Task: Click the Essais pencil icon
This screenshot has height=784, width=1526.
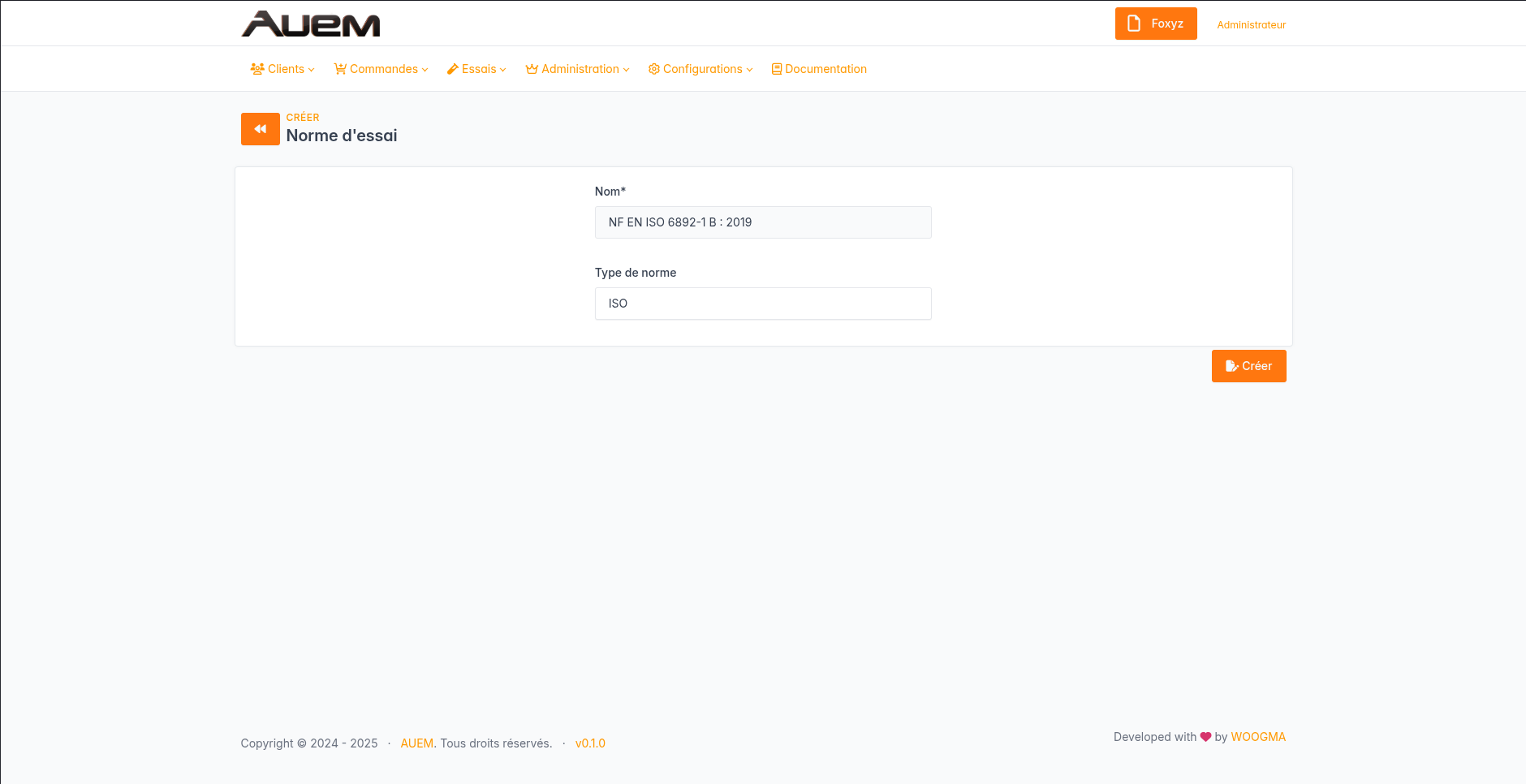Action: tap(453, 69)
